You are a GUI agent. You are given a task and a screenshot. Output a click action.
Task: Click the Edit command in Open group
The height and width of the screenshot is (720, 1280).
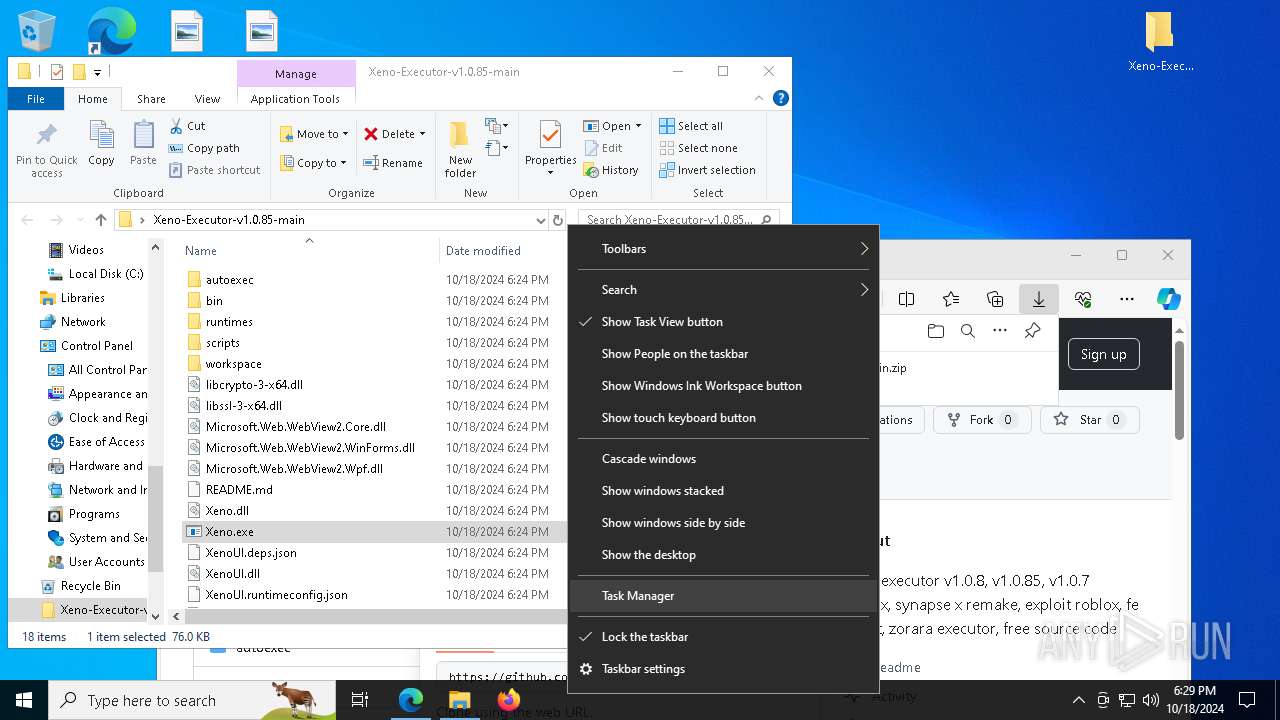[603, 148]
